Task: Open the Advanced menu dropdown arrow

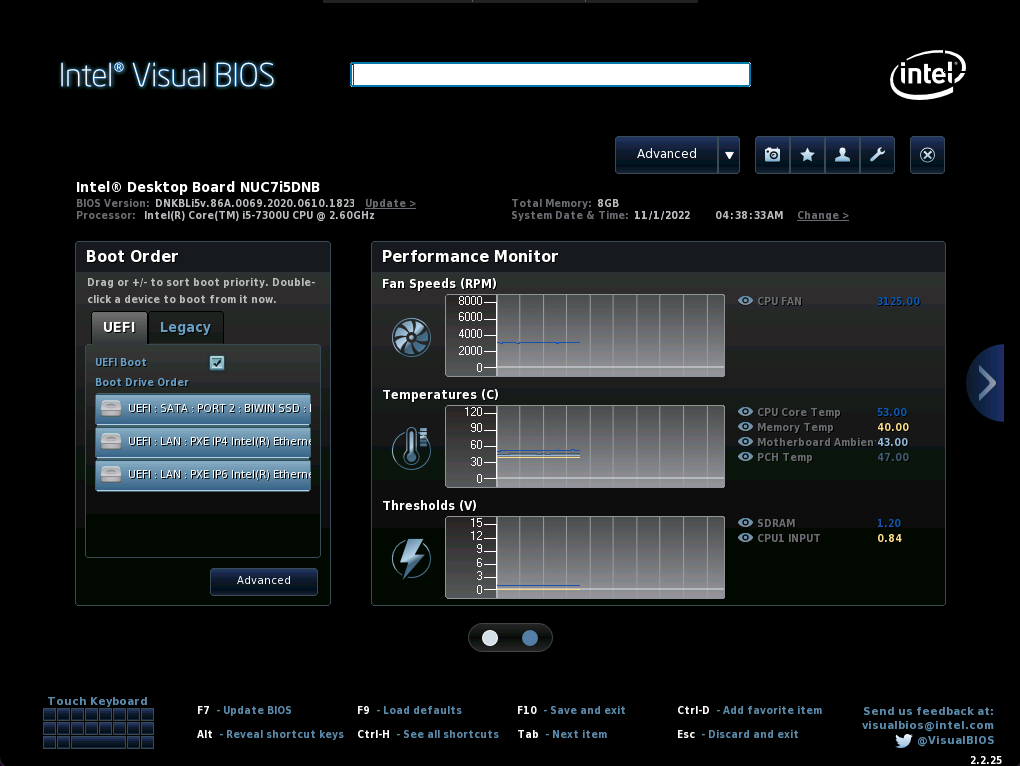Action: click(729, 155)
